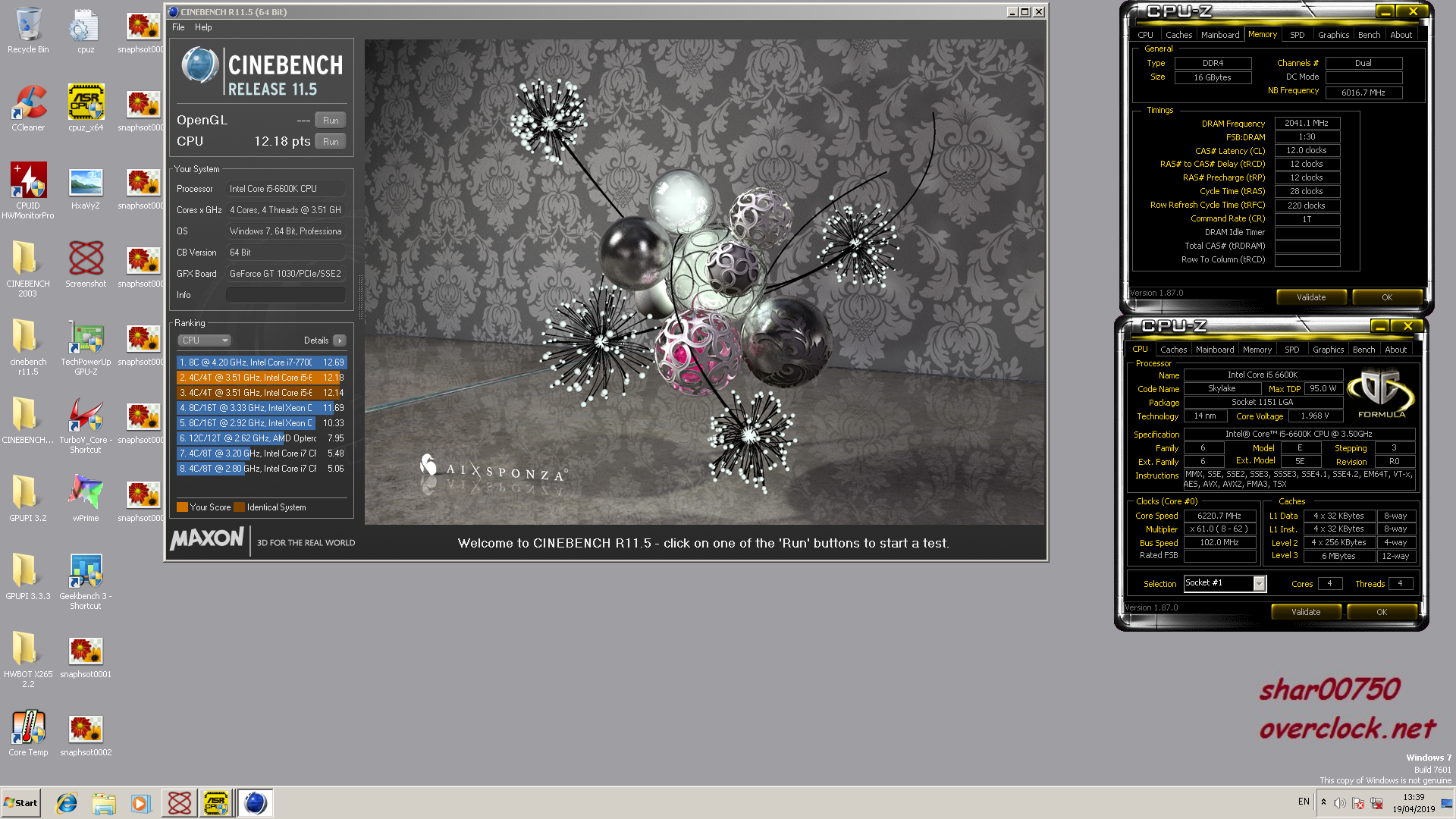Open Internet Explorer from the taskbar
1456x819 pixels.
[x=67, y=803]
